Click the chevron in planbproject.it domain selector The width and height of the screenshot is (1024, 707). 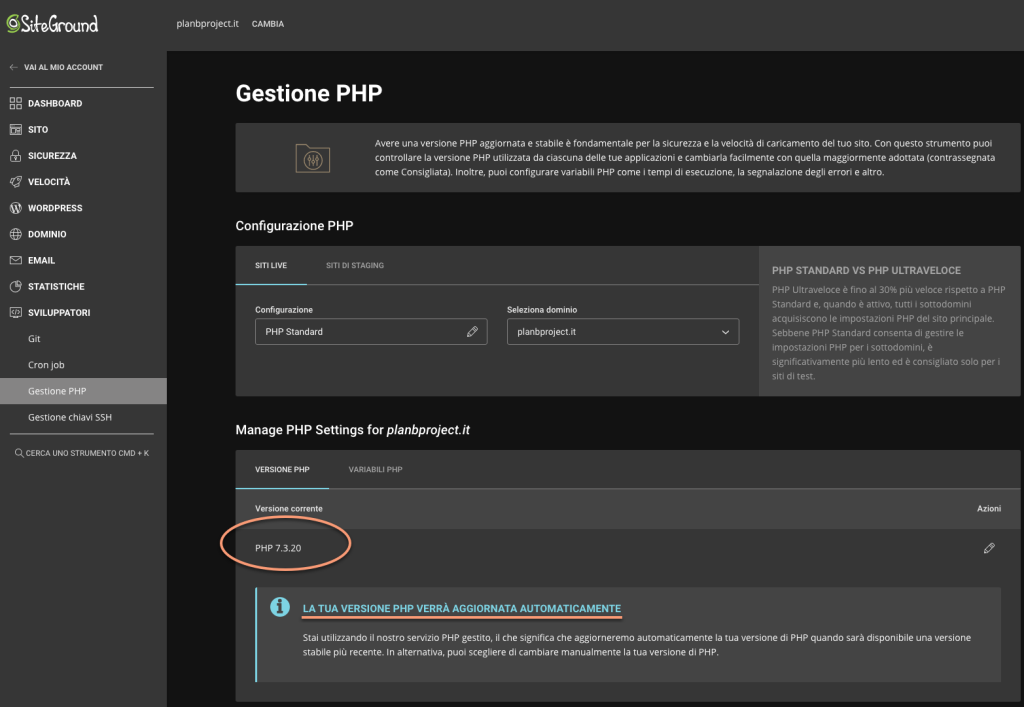click(725, 332)
